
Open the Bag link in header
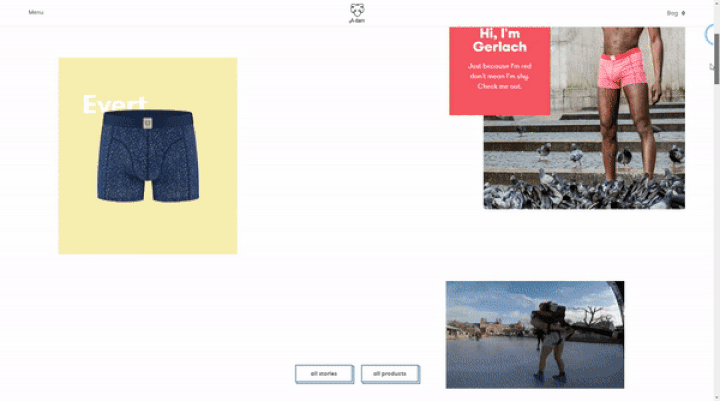click(672, 13)
